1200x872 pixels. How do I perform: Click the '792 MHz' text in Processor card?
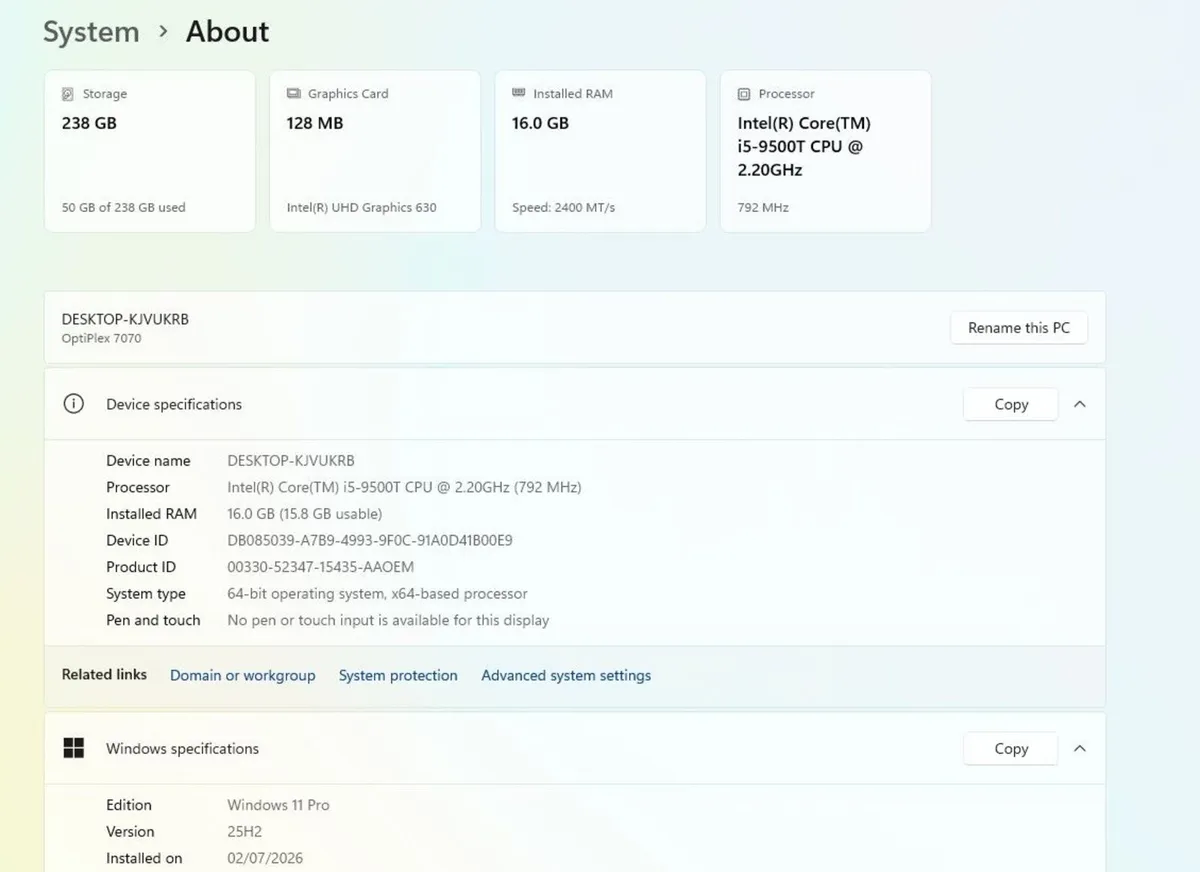[x=763, y=208]
